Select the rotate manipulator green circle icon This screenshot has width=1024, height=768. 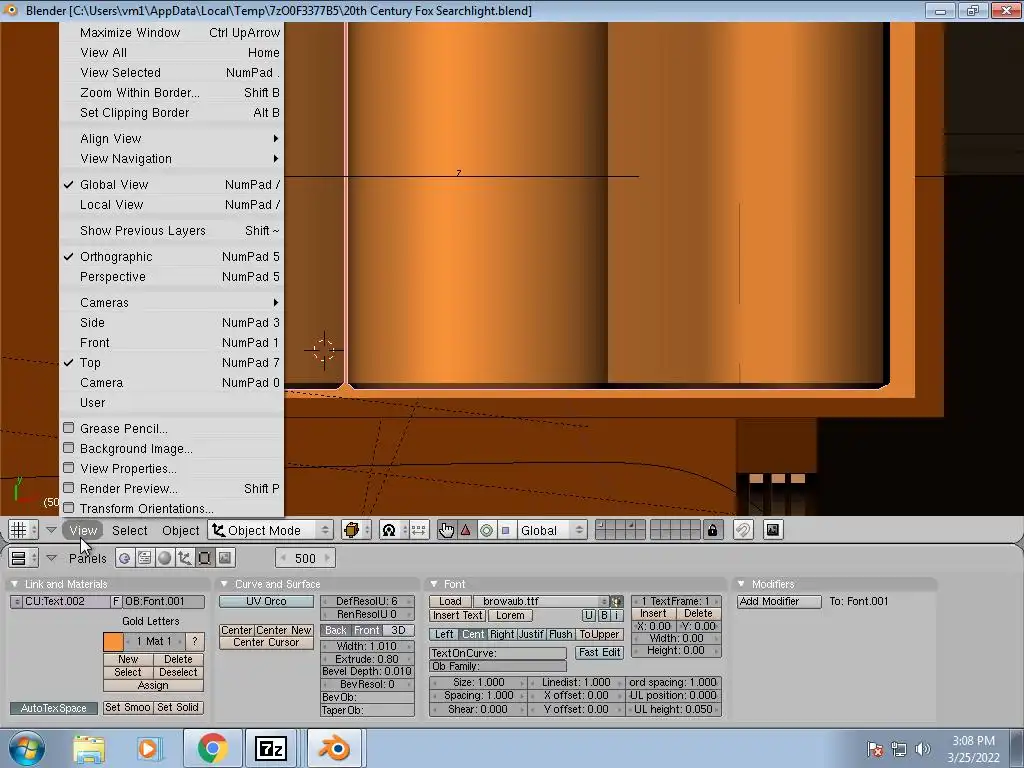click(x=486, y=530)
